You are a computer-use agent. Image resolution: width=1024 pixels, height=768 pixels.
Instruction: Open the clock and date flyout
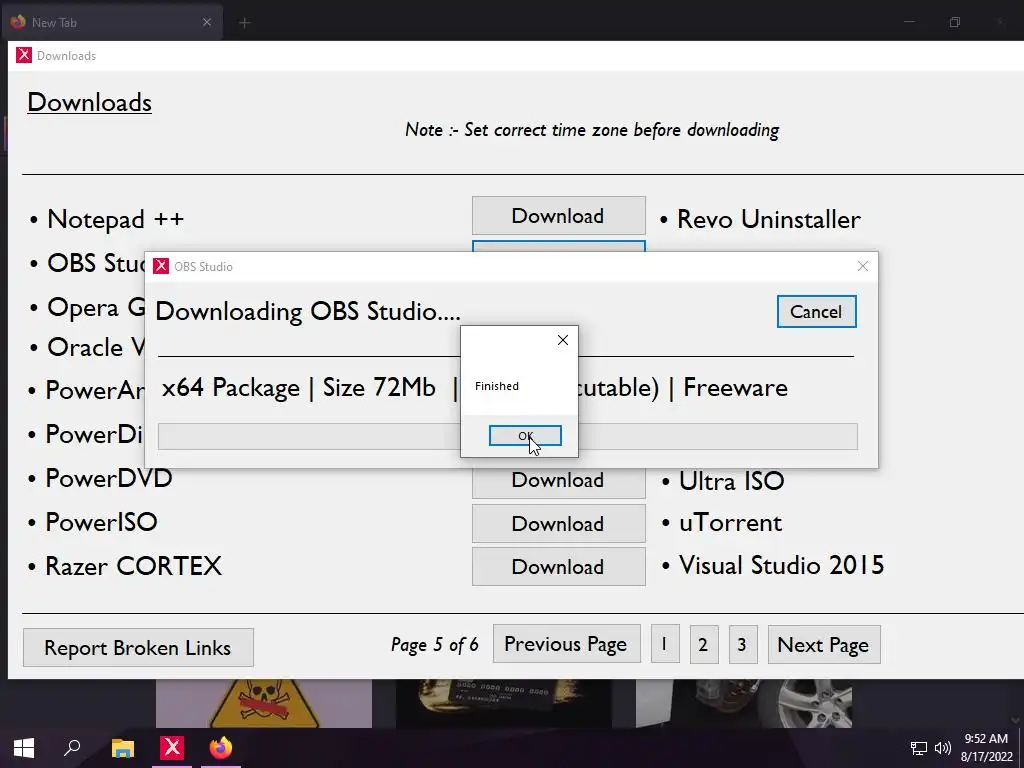tap(987, 748)
